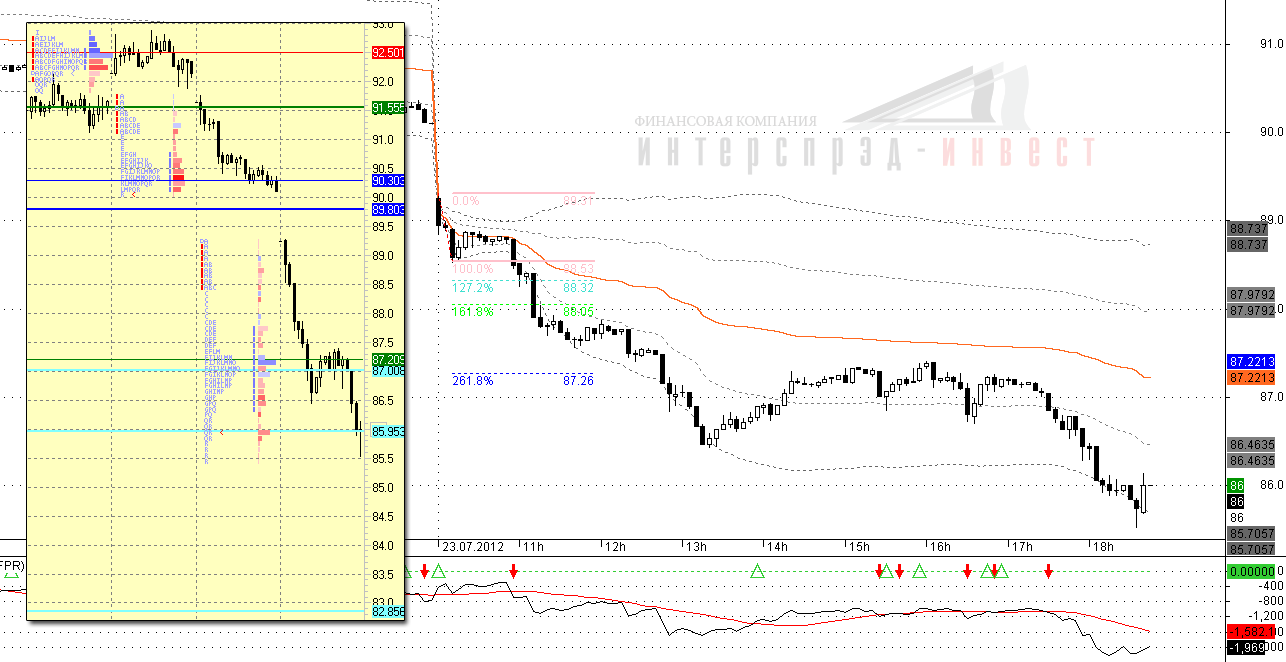The image size is (1286, 662).
Task: Click the cyan 82.856 label at inset bottom
Action: click(387, 610)
